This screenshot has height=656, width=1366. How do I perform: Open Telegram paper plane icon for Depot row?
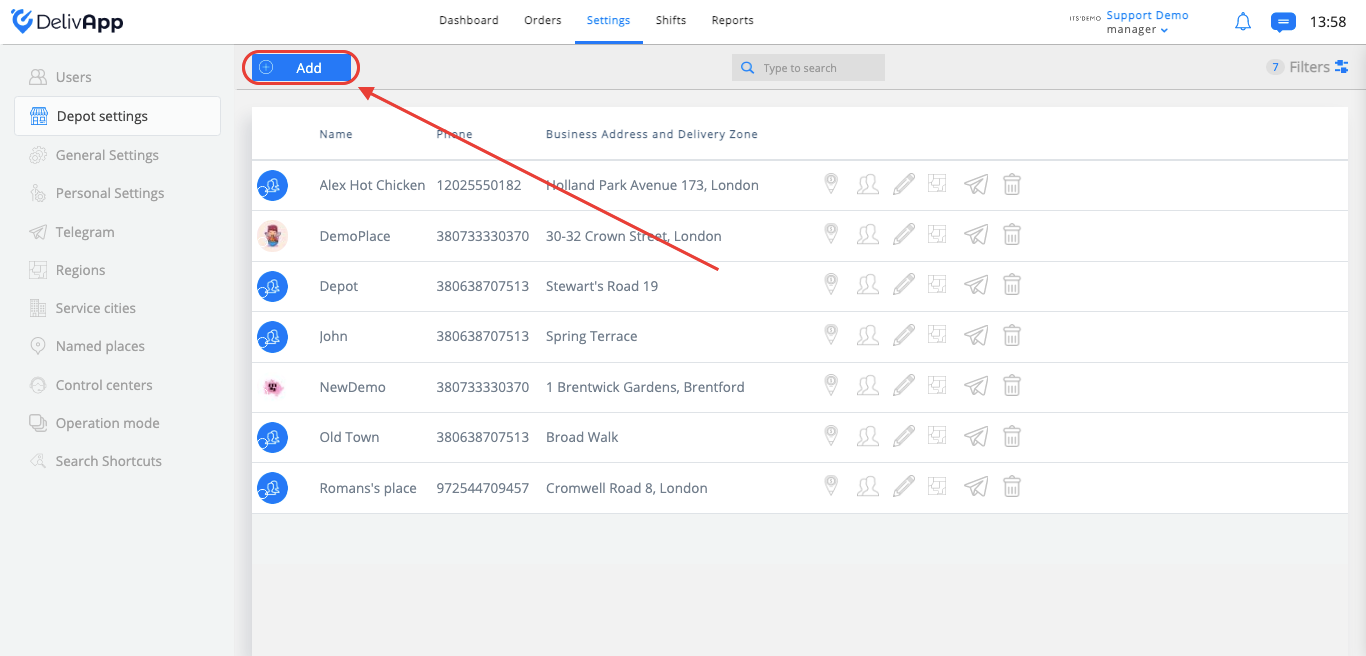pos(976,285)
